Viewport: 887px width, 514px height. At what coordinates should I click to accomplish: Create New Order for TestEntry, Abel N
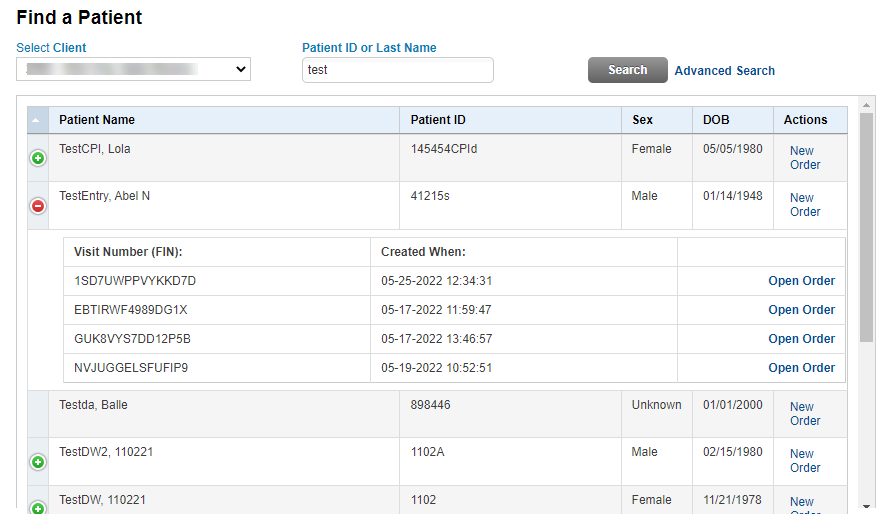click(x=804, y=205)
